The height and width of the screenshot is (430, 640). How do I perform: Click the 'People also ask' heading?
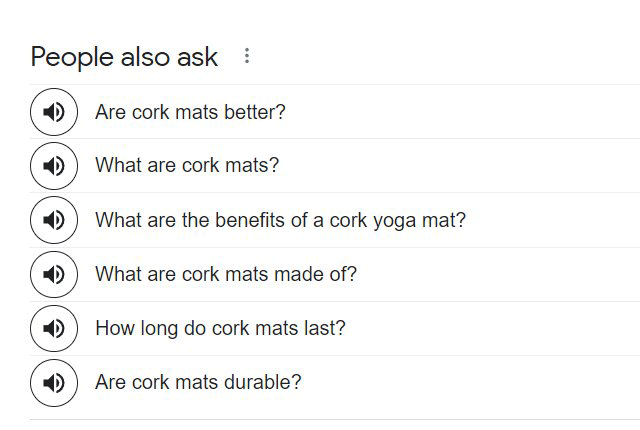pyautogui.click(x=124, y=57)
